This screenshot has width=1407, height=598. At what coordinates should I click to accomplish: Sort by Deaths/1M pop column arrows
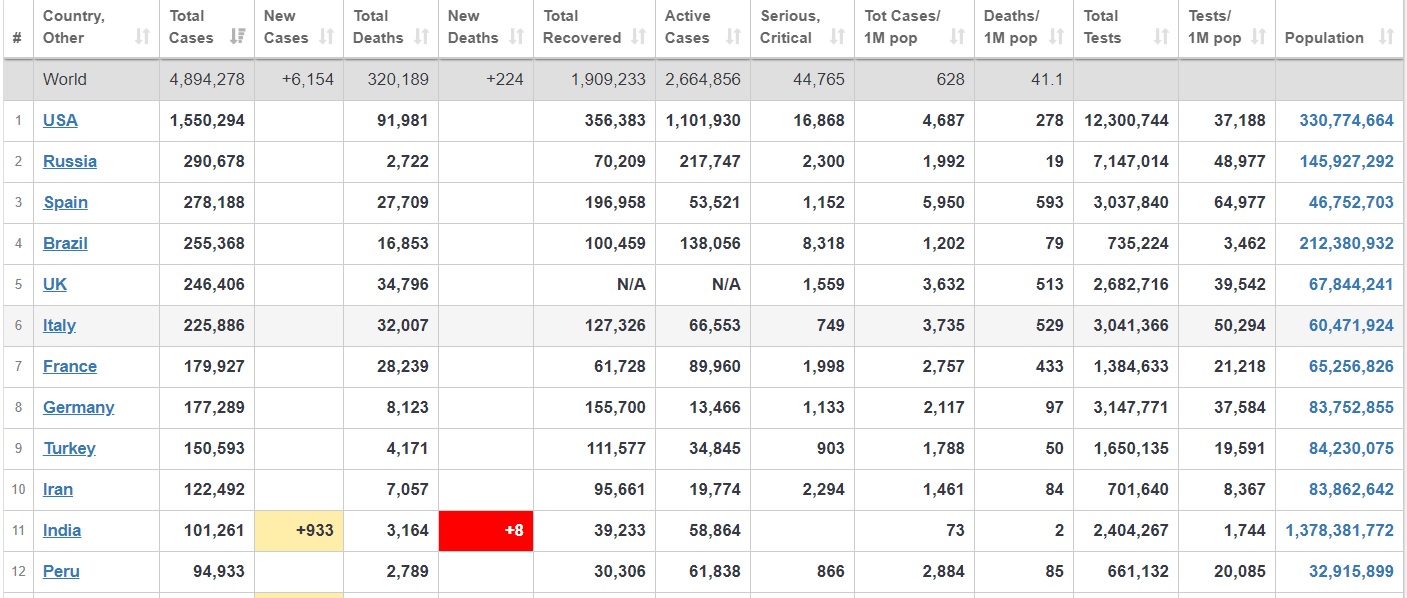coord(1056,37)
